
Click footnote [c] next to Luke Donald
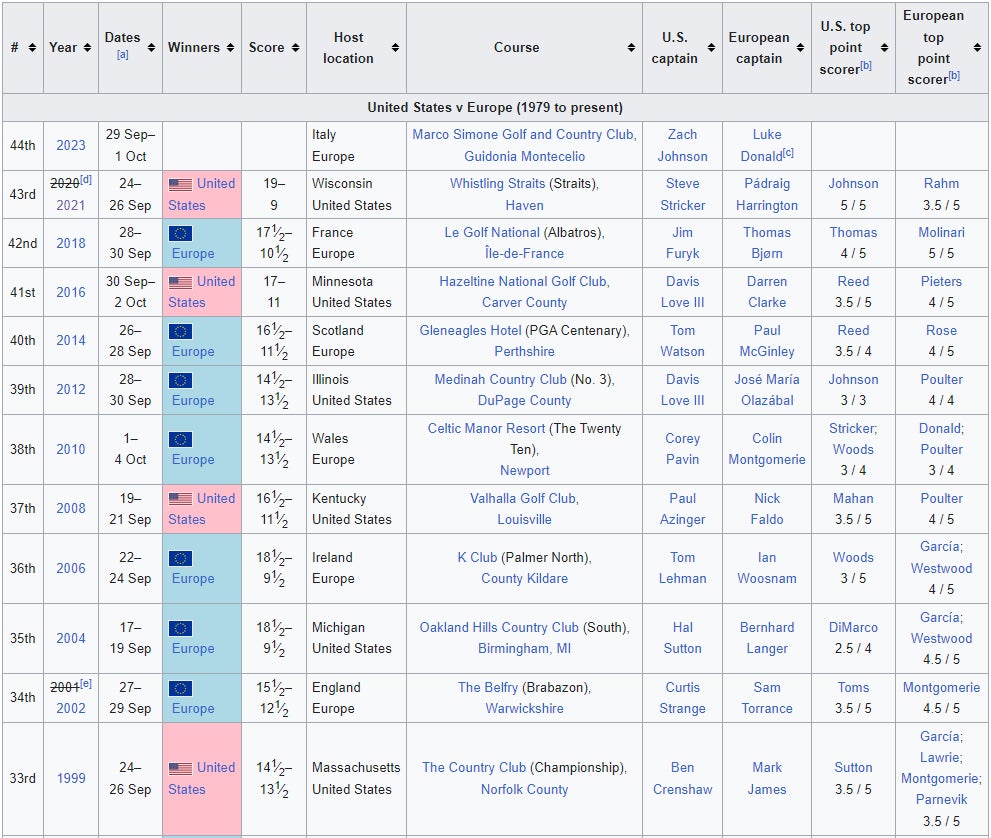pyautogui.click(x=789, y=154)
